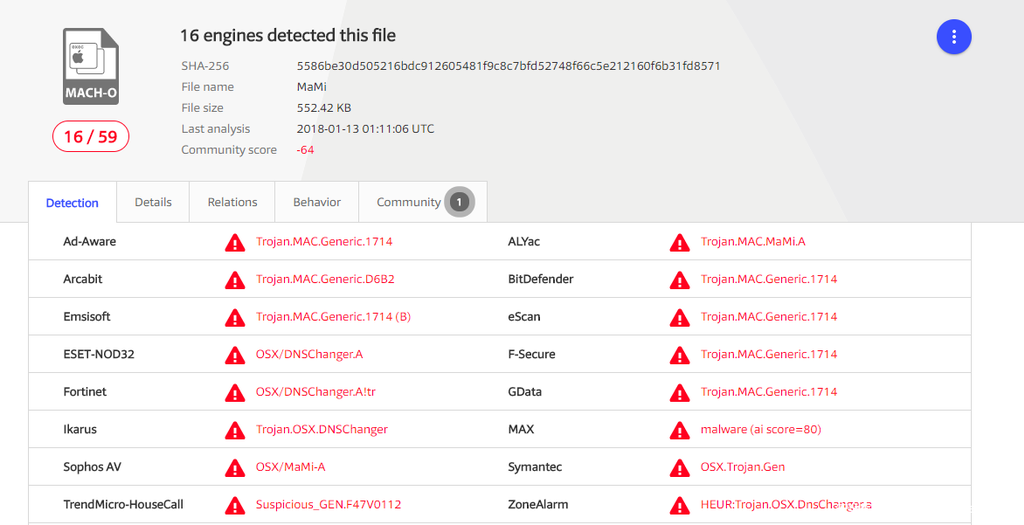Click the alert icon next to Symantec result
This screenshot has height=525, width=1024.
(680, 467)
